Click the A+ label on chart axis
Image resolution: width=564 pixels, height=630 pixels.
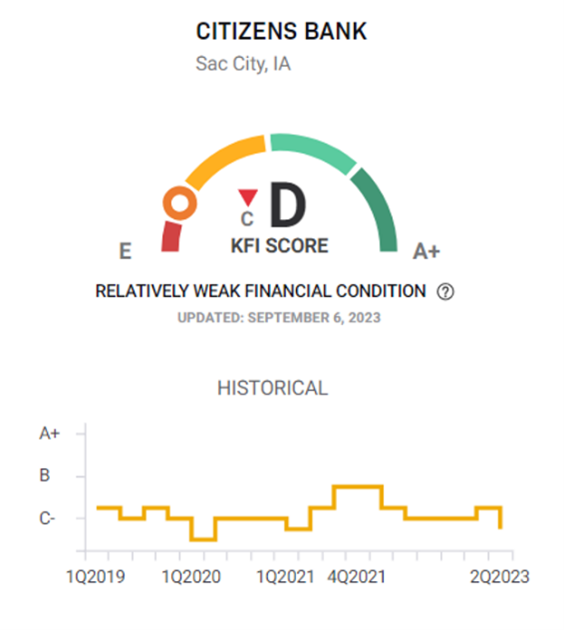point(50,434)
